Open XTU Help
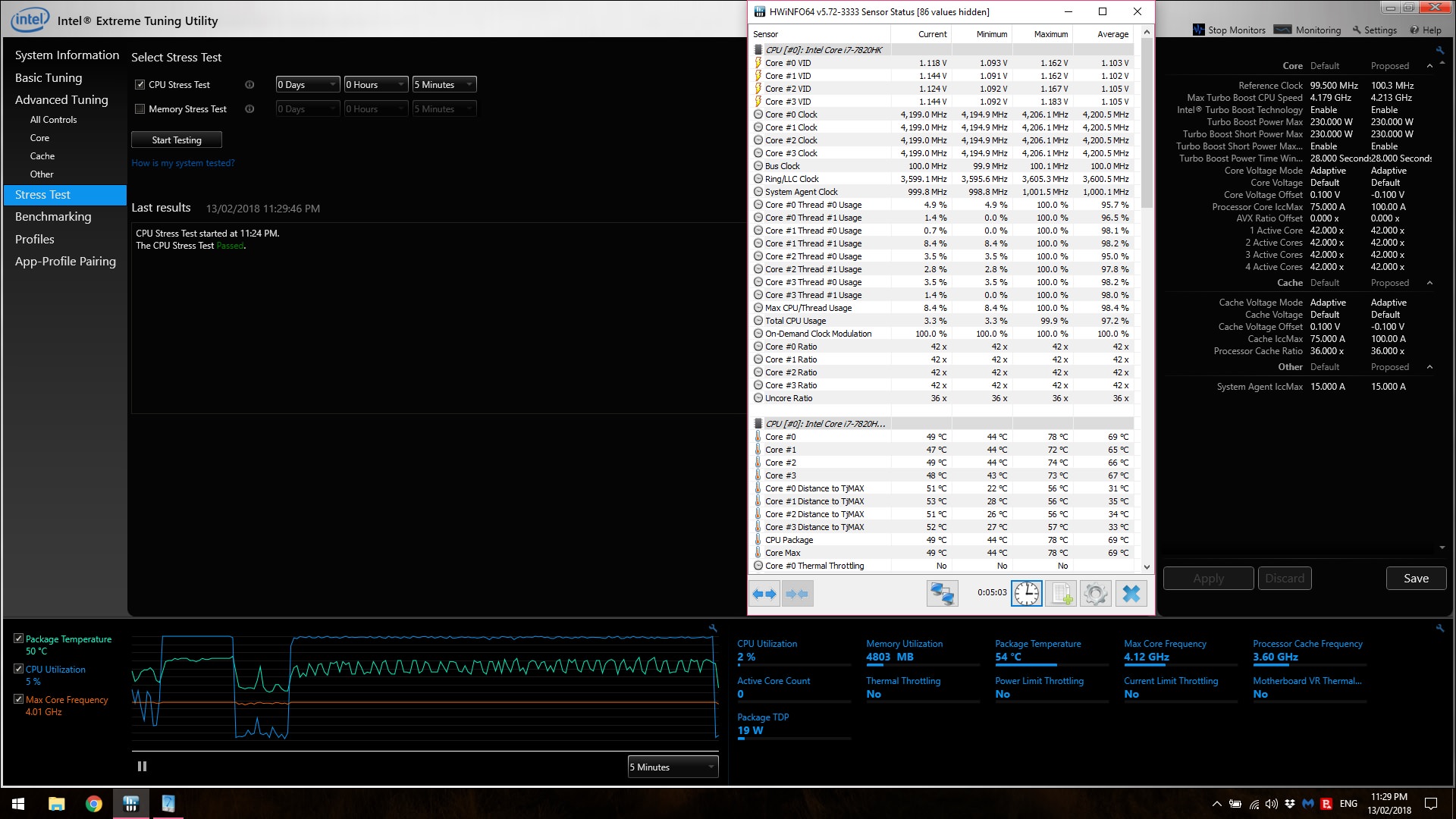 coord(1426,30)
